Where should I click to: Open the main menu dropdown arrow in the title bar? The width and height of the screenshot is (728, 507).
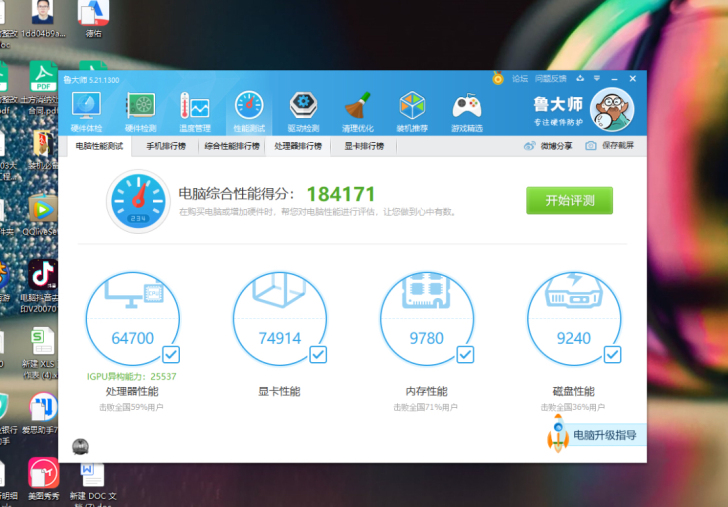[597, 78]
